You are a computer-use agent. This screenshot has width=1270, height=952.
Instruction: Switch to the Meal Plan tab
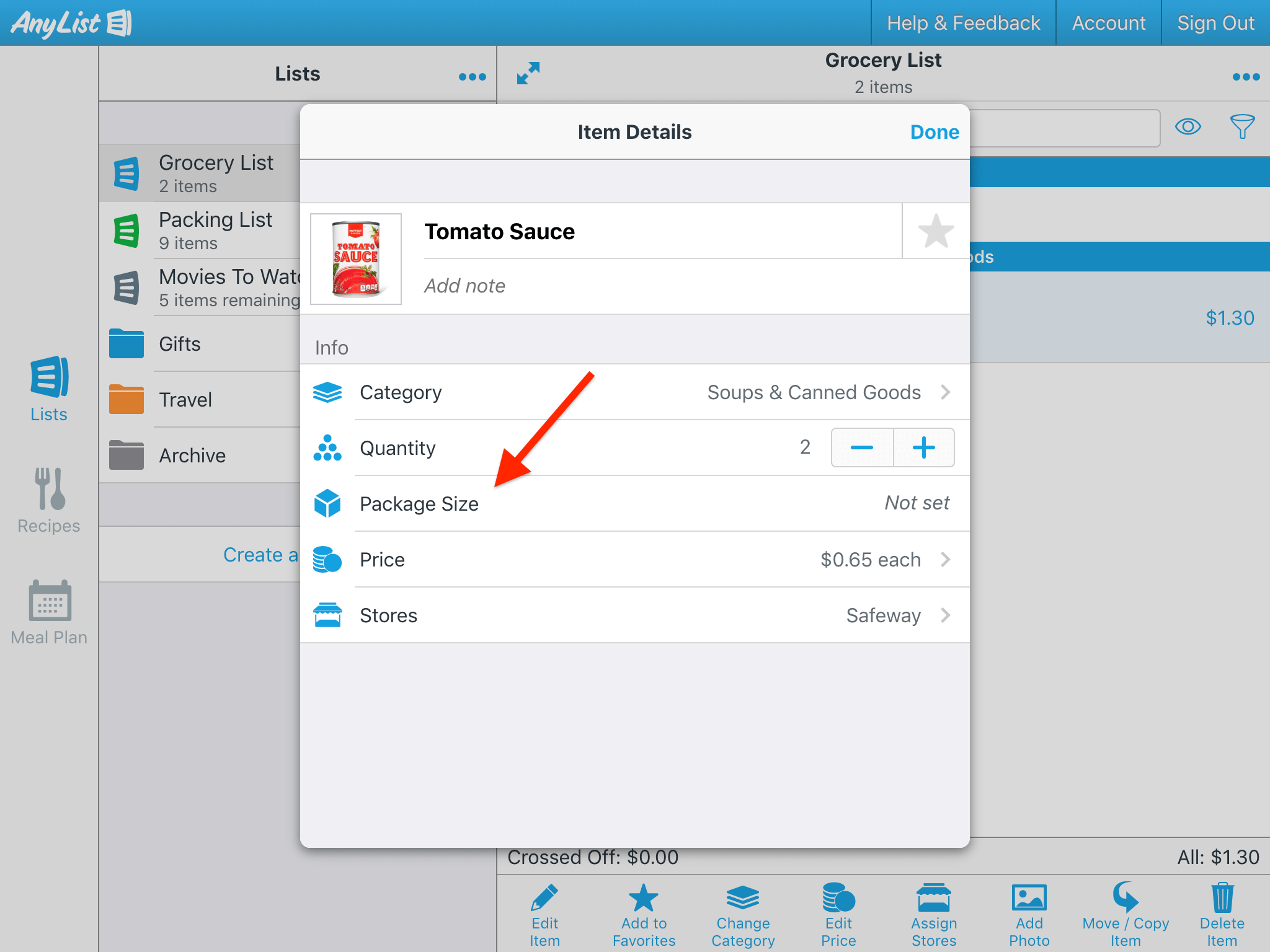(x=49, y=612)
